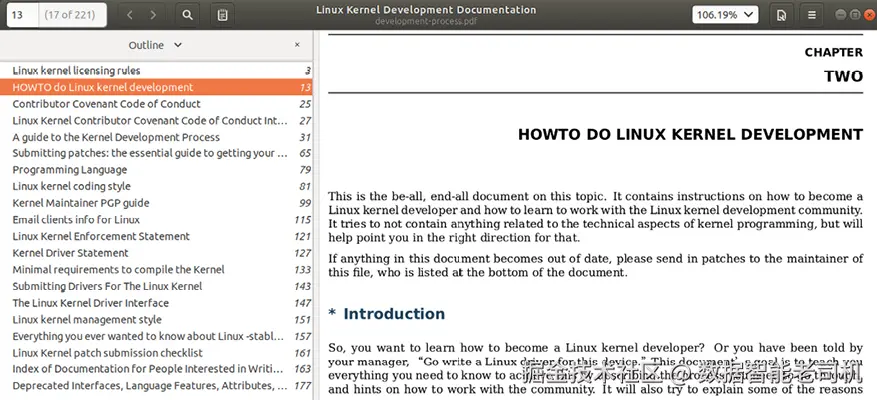Screen dimensions: 877x400
Task: Select 'Programming Language' outline entry
Action: click(x=156, y=170)
